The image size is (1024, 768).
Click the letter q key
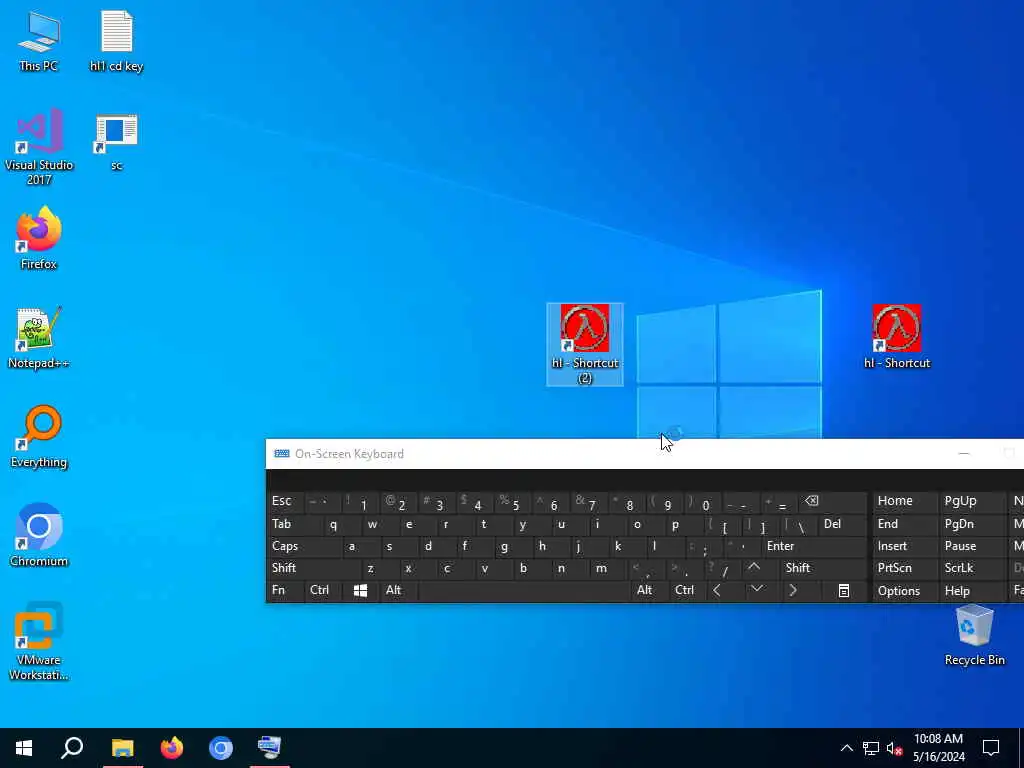342,524
